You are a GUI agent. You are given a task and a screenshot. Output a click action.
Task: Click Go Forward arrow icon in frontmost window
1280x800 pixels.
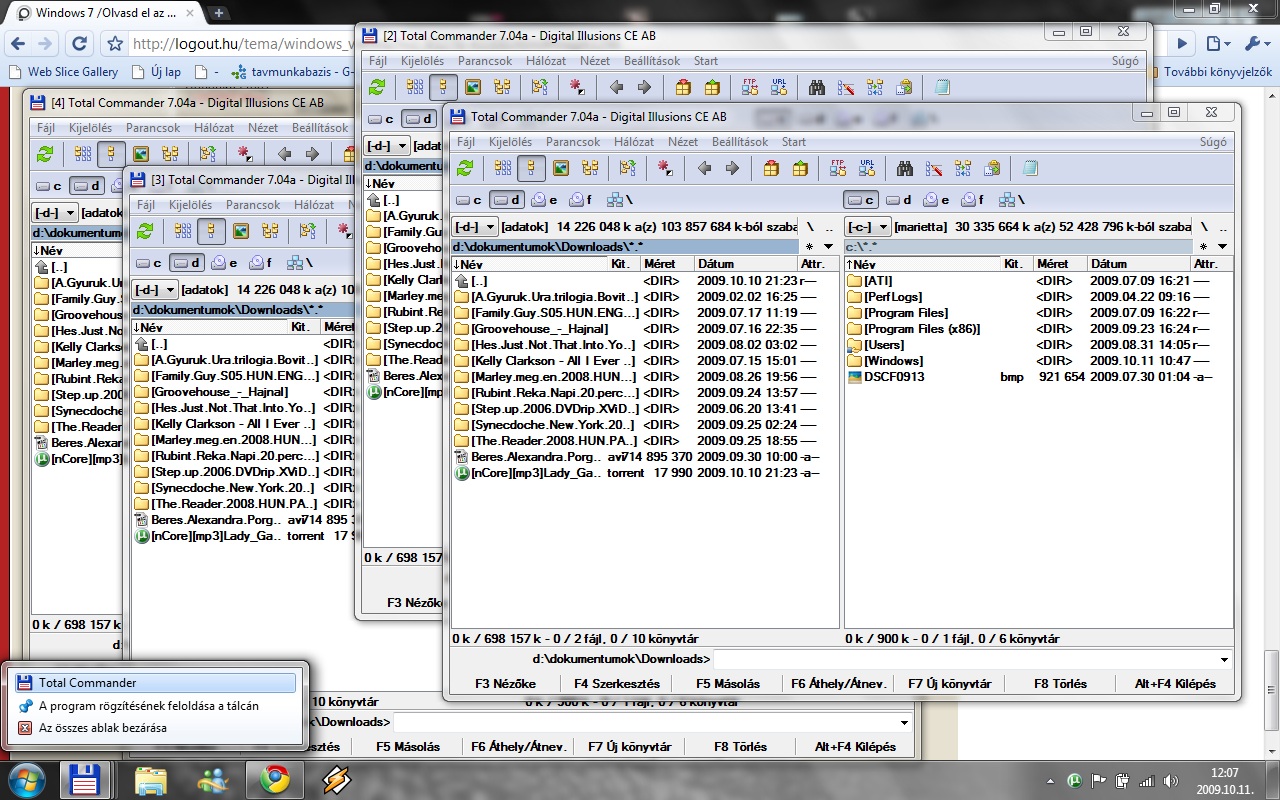tap(732, 169)
